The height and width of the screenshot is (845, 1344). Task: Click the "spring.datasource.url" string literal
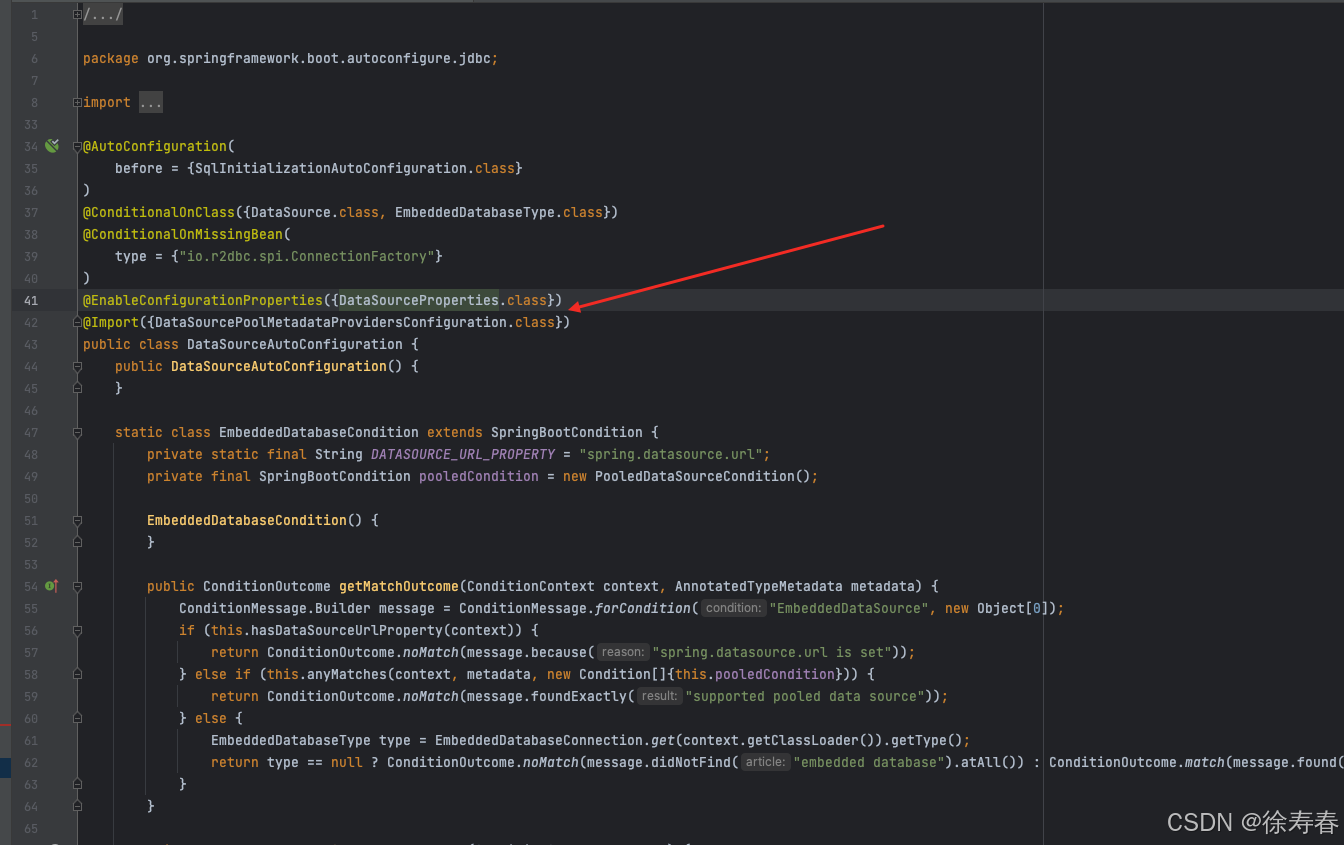(671, 454)
